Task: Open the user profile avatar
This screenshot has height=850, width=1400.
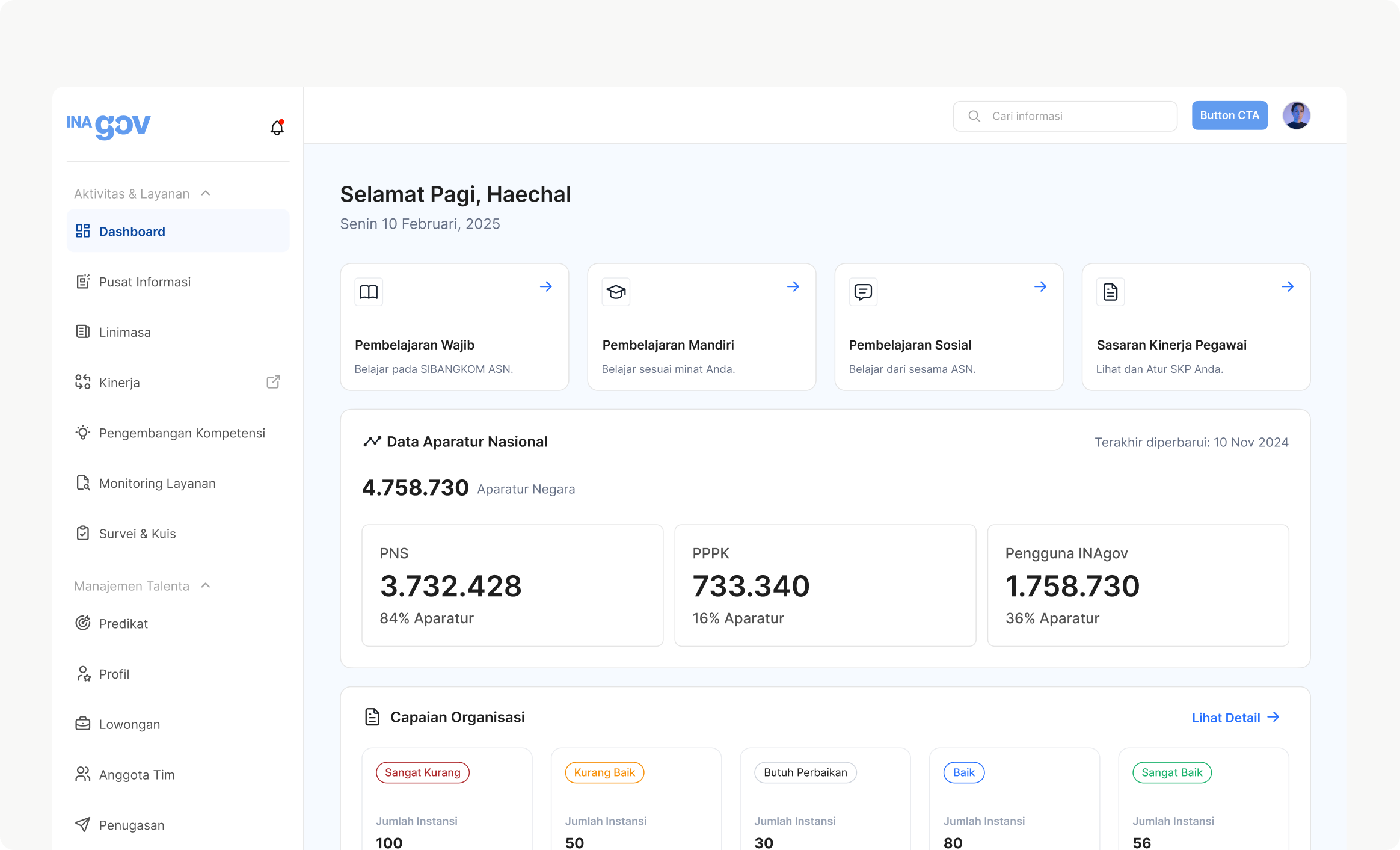Action: click(1296, 115)
